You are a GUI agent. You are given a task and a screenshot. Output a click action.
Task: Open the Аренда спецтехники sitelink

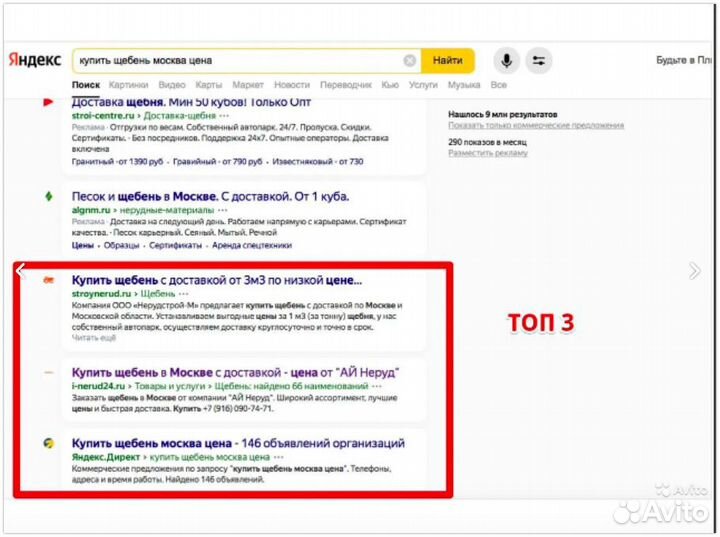[252, 245]
